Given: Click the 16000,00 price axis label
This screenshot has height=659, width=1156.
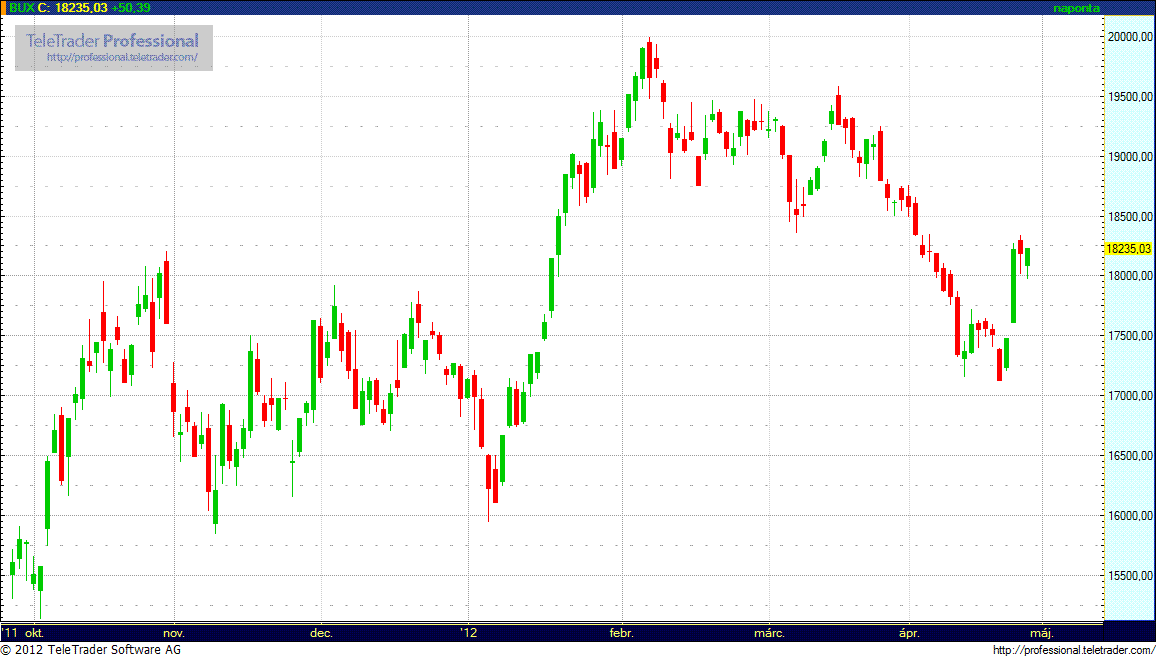Looking at the screenshot, I should (1129, 516).
